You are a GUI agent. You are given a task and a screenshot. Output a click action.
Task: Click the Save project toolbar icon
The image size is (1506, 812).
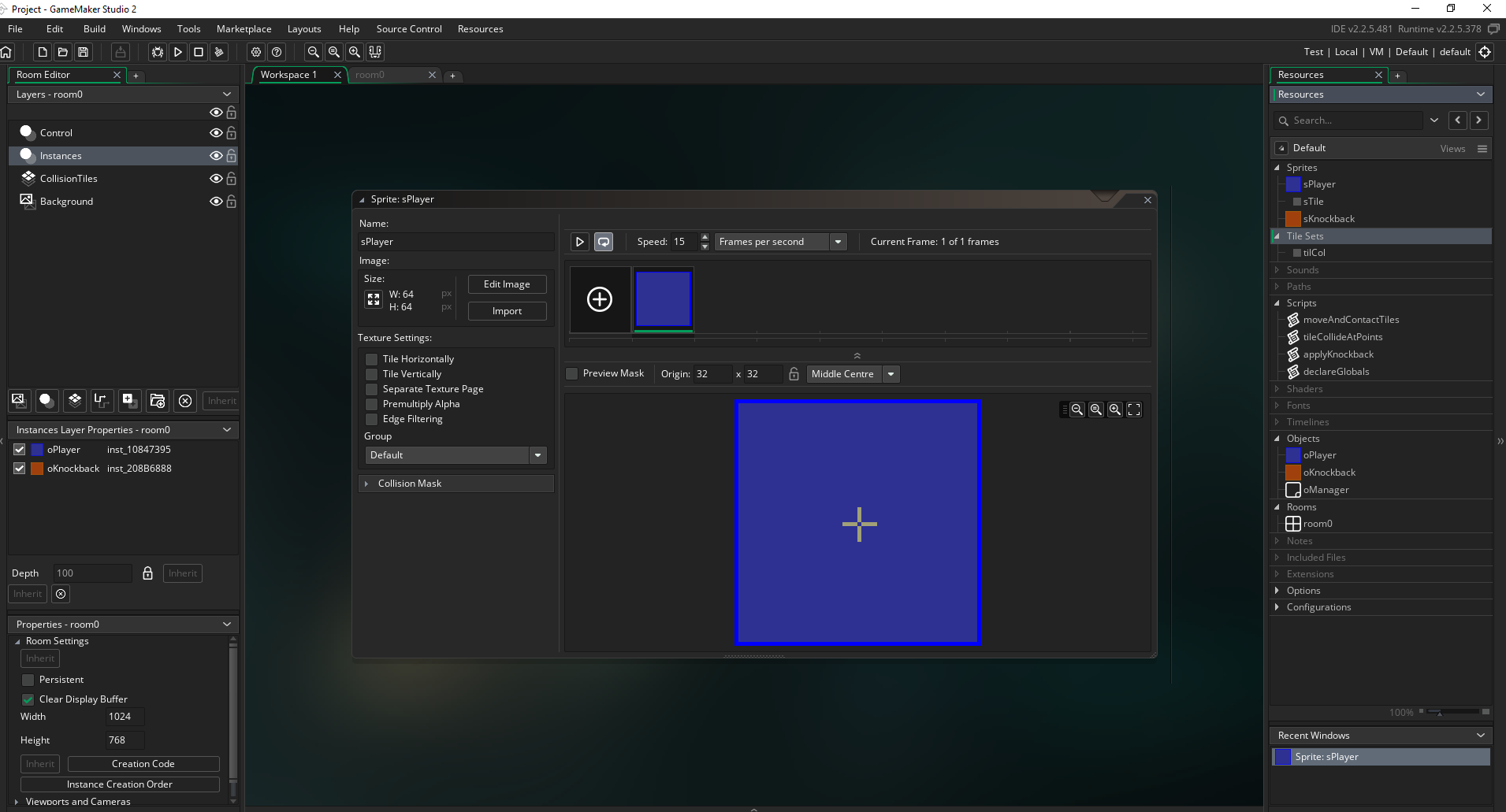coord(83,52)
